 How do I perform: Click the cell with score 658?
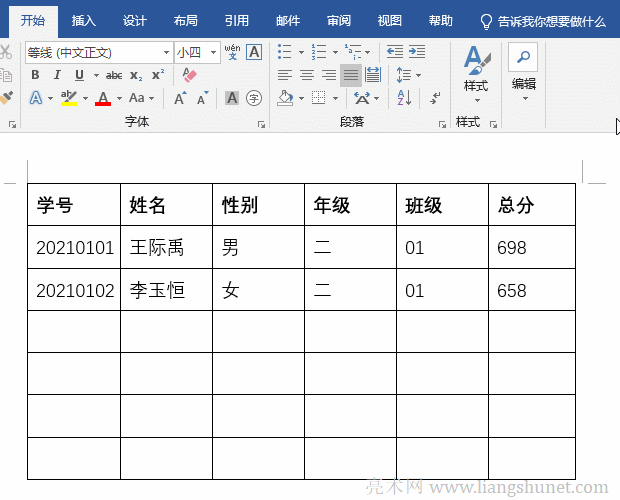pos(532,290)
